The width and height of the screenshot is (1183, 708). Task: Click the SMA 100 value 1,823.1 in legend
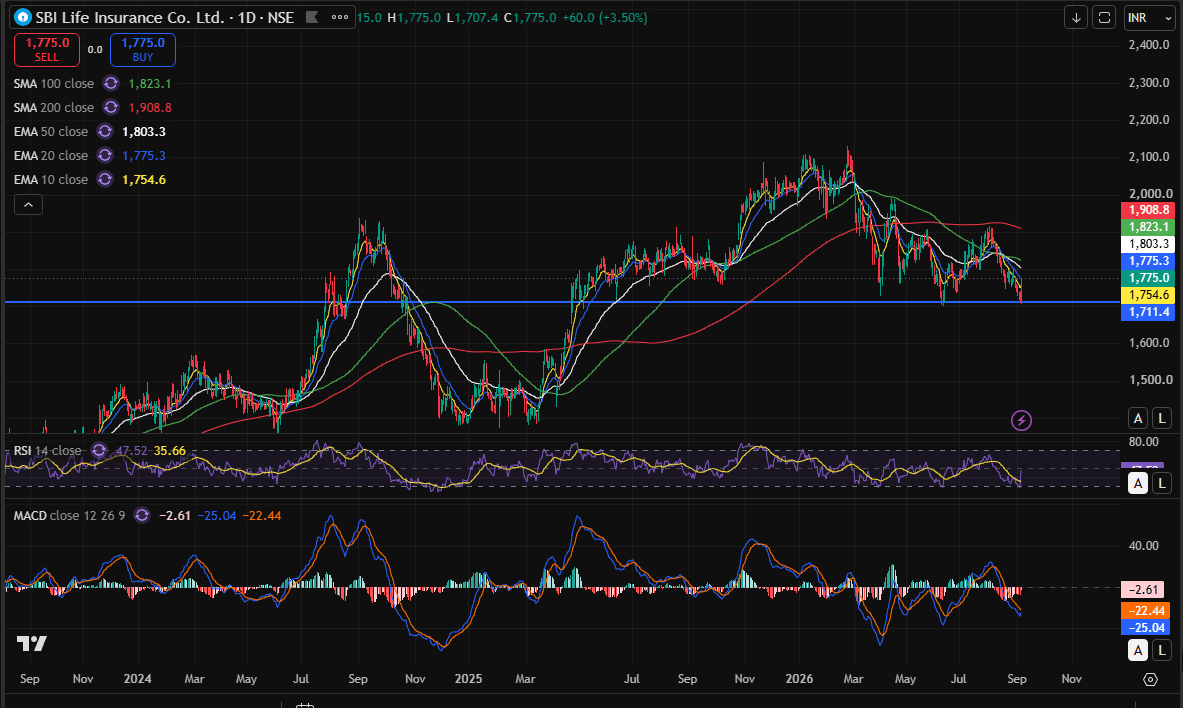click(149, 84)
